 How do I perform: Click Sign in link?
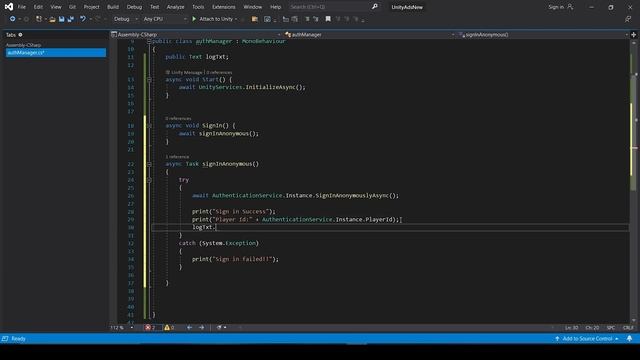(556, 7)
